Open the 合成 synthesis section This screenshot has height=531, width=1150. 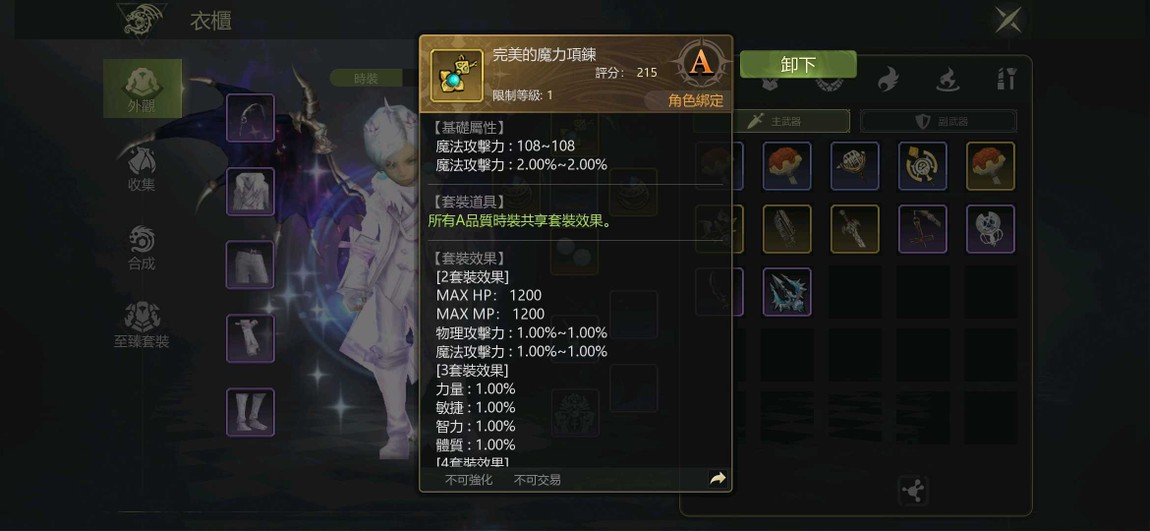(x=142, y=247)
